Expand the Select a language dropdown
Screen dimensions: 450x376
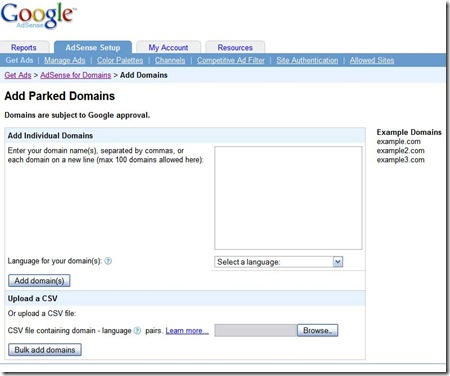[x=278, y=262]
